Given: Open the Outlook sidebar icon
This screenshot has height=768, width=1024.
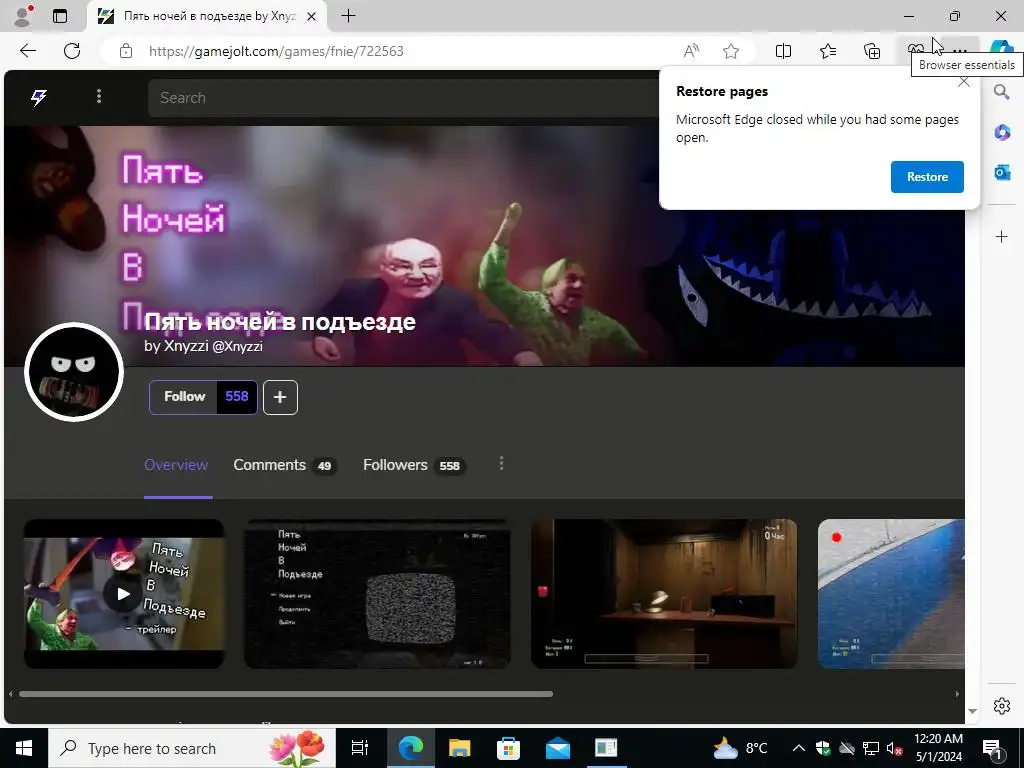Looking at the screenshot, I should [1002, 172].
